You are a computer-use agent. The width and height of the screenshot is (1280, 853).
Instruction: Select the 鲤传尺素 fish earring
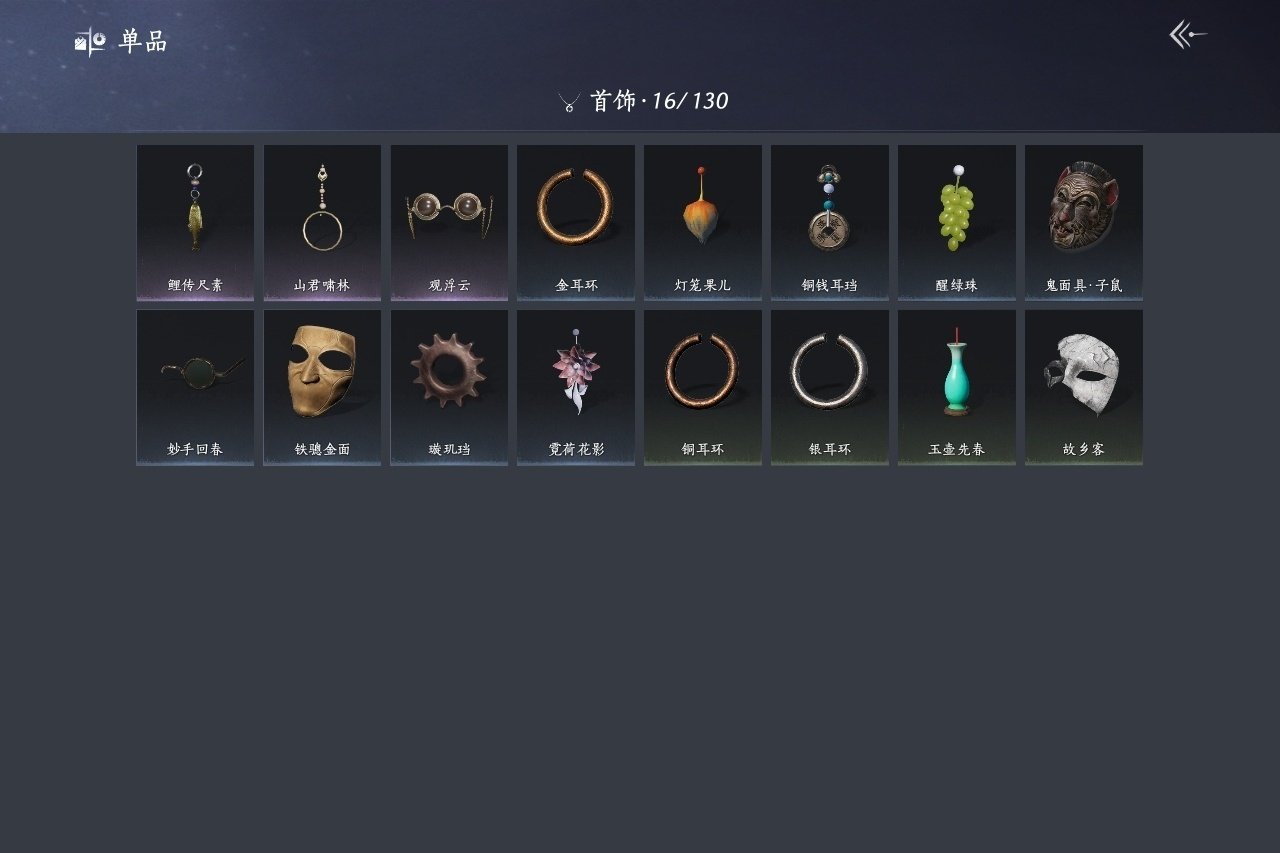pos(195,223)
